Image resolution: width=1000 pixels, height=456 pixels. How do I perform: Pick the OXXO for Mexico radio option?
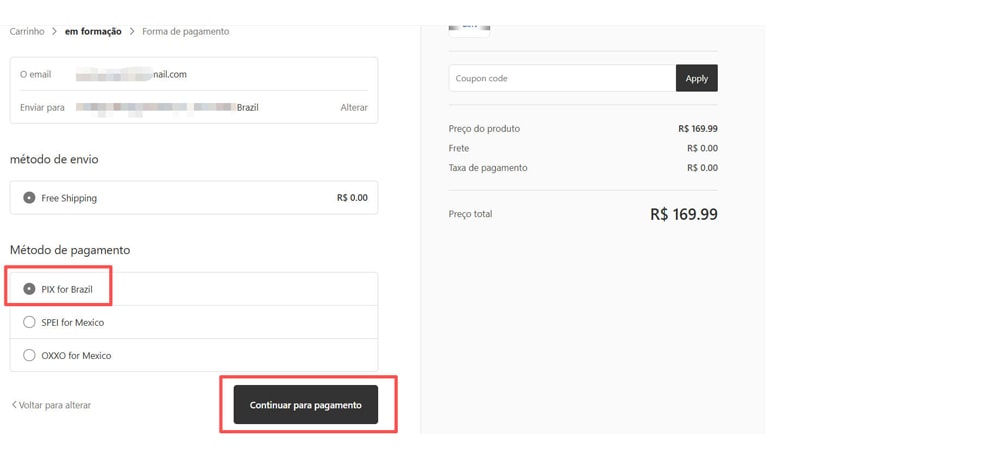[x=29, y=355]
